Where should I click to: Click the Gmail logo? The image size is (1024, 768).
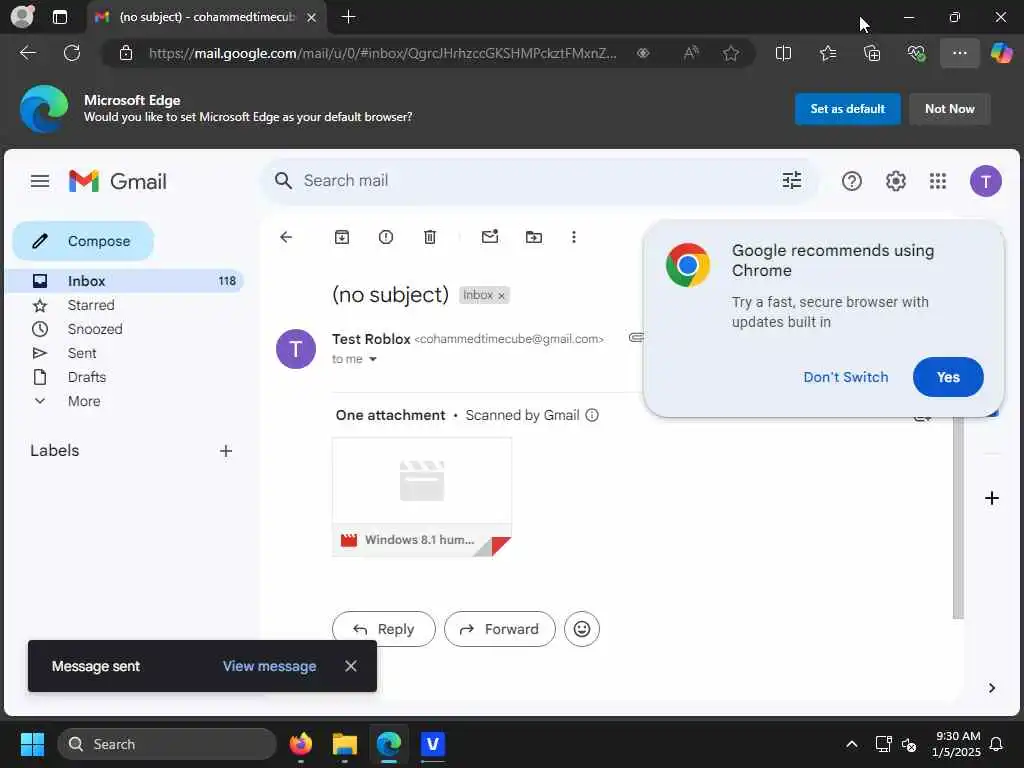(118, 181)
